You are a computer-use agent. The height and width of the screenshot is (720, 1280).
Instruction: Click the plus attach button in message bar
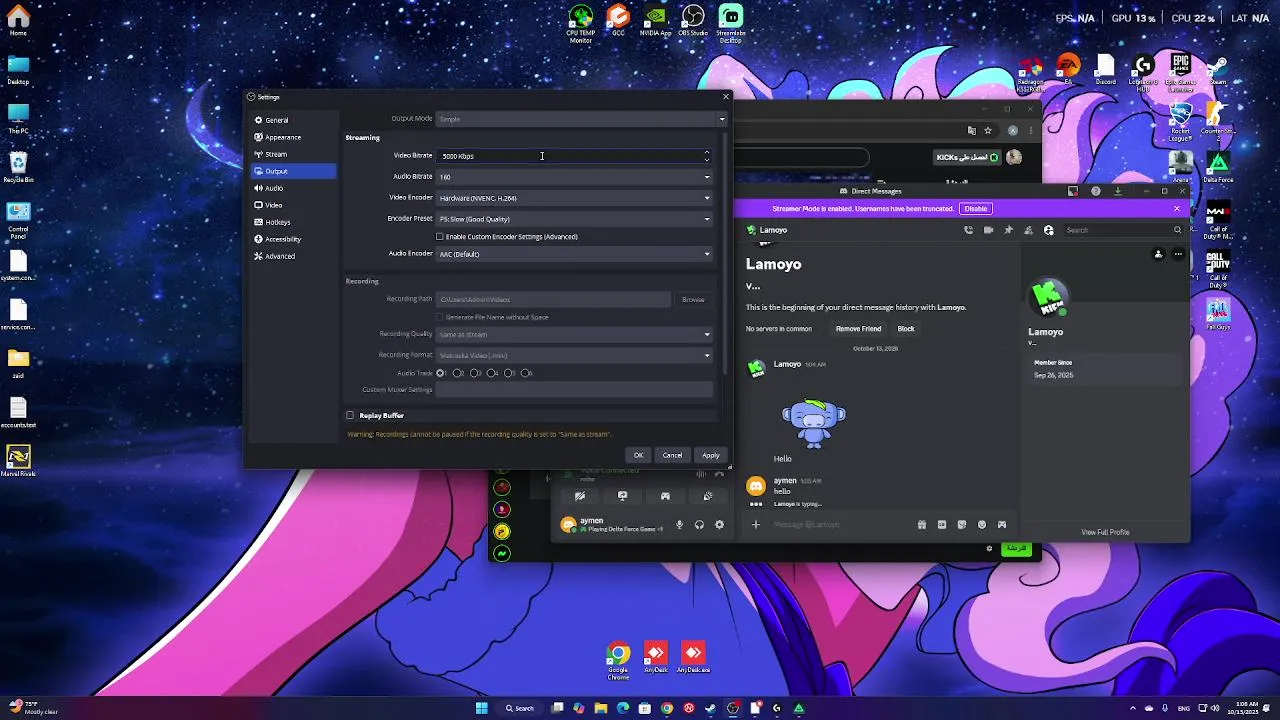pyautogui.click(x=756, y=525)
